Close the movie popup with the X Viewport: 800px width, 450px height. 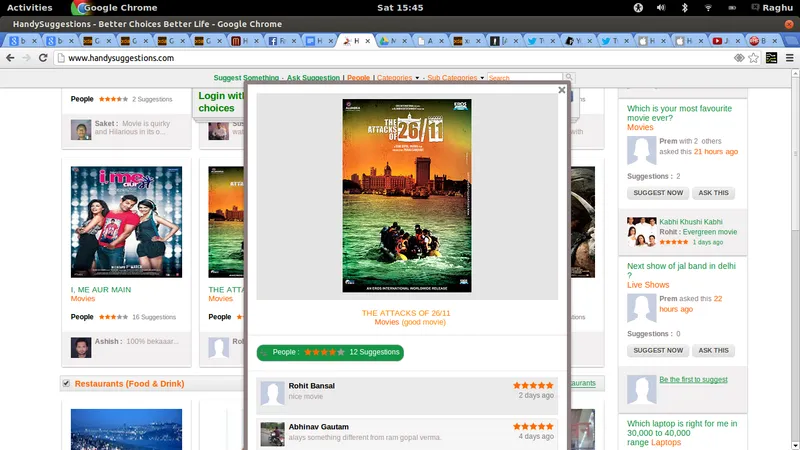[x=562, y=90]
